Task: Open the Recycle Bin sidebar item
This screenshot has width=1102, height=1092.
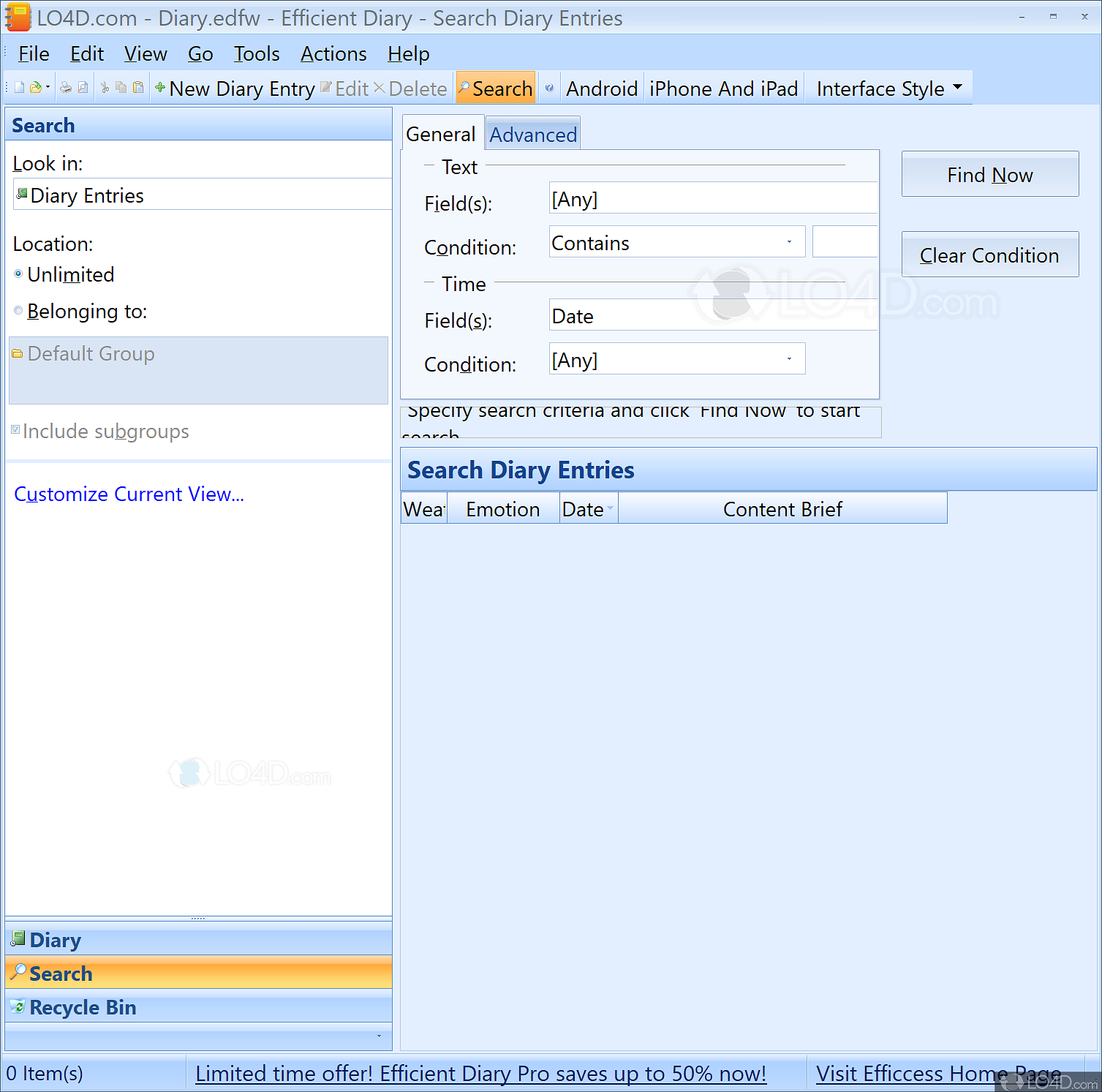Action: pos(82,1007)
